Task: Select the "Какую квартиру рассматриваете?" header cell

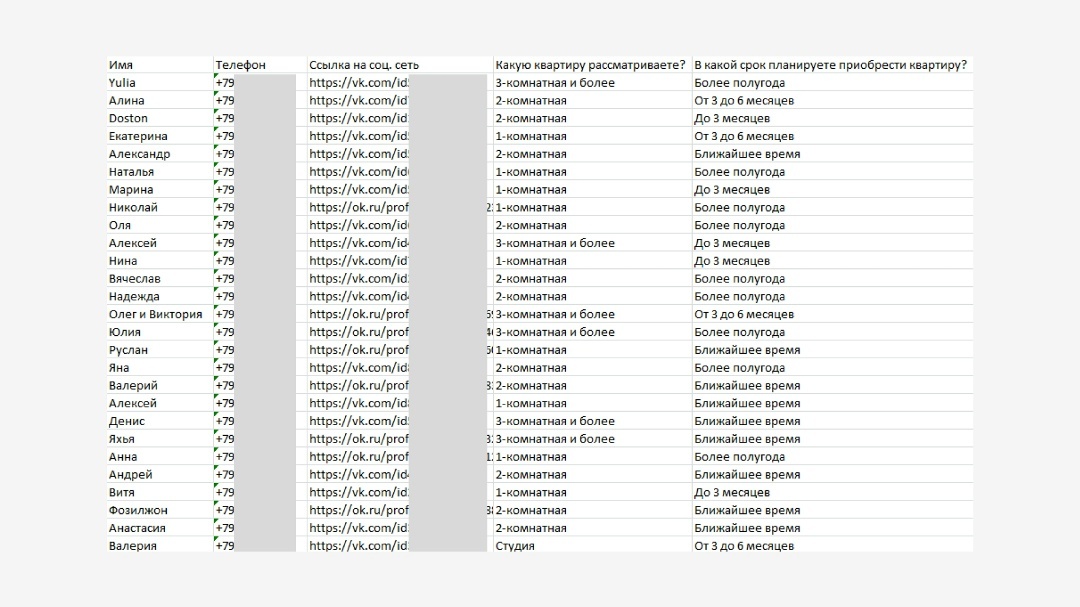Action: (x=592, y=65)
